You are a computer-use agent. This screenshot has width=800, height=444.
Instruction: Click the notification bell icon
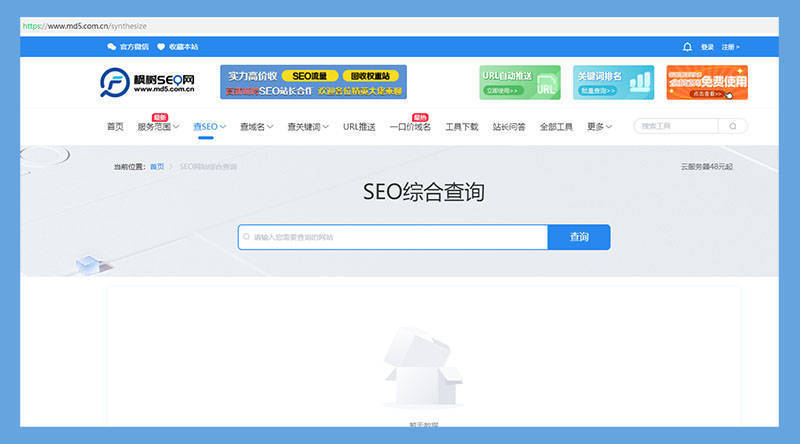pos(687,47)
